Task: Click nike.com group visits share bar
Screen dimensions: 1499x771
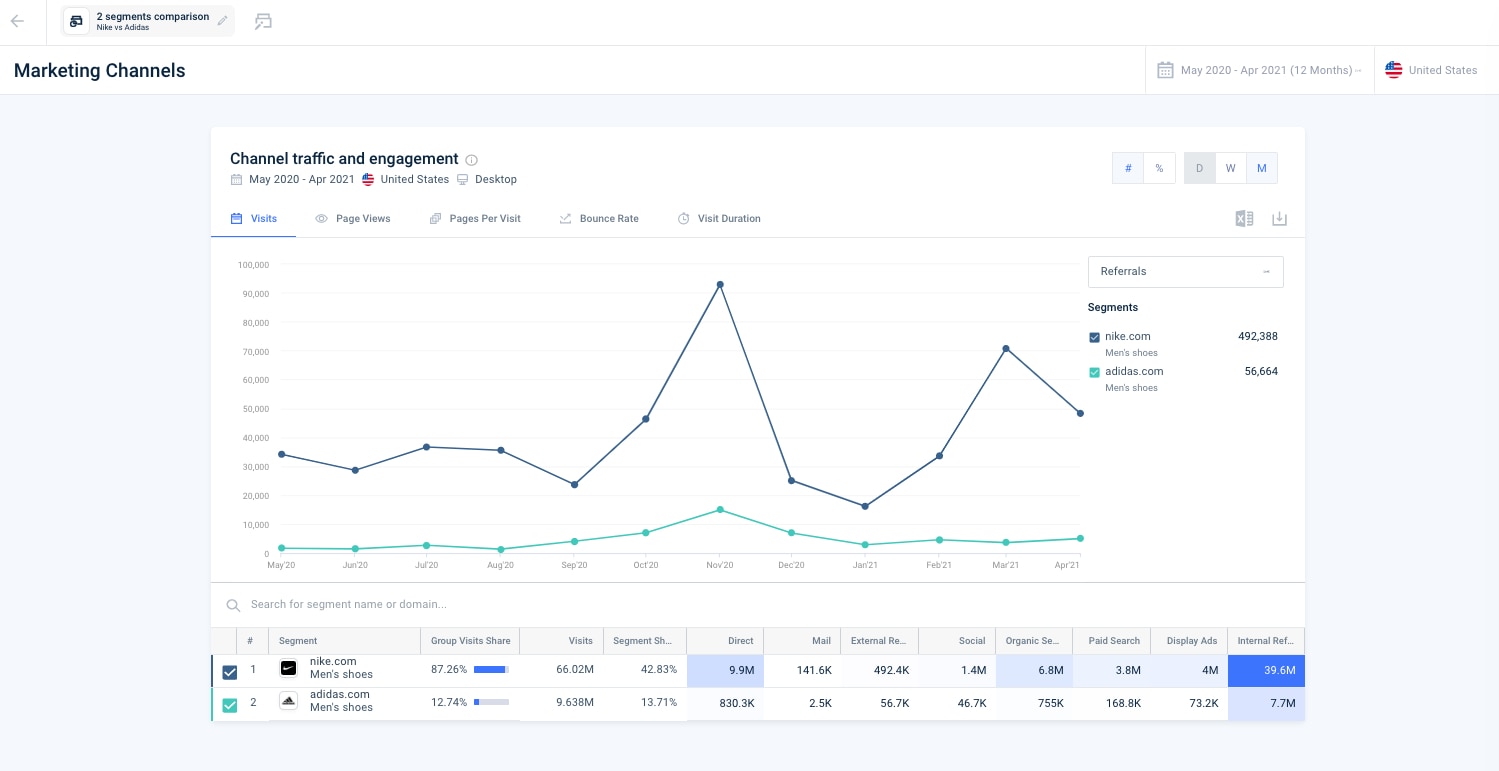Action: pyautogui.click(x=491, y=669)
